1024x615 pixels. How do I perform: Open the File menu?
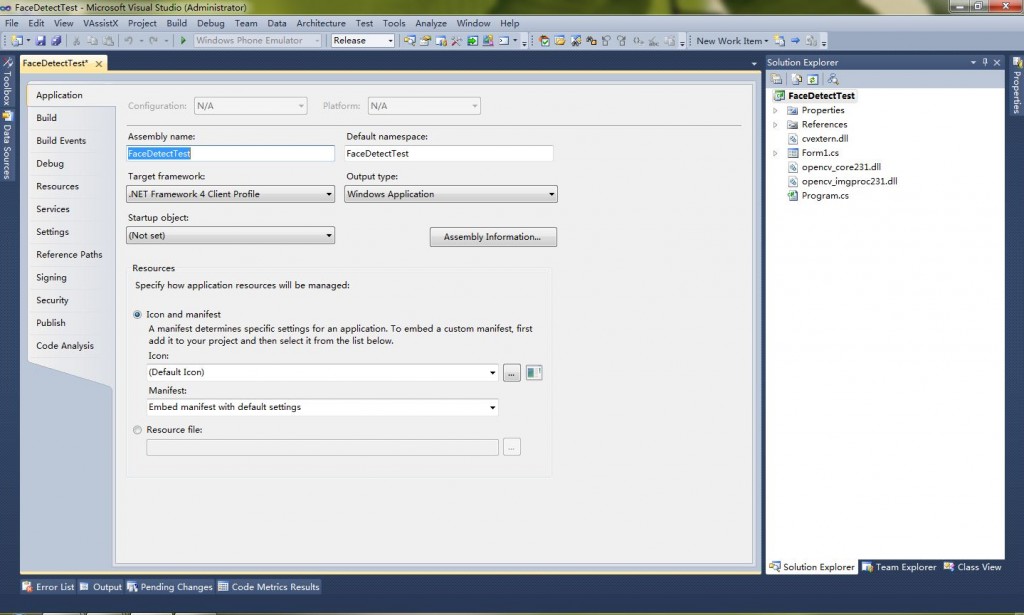tap(12, 23)
